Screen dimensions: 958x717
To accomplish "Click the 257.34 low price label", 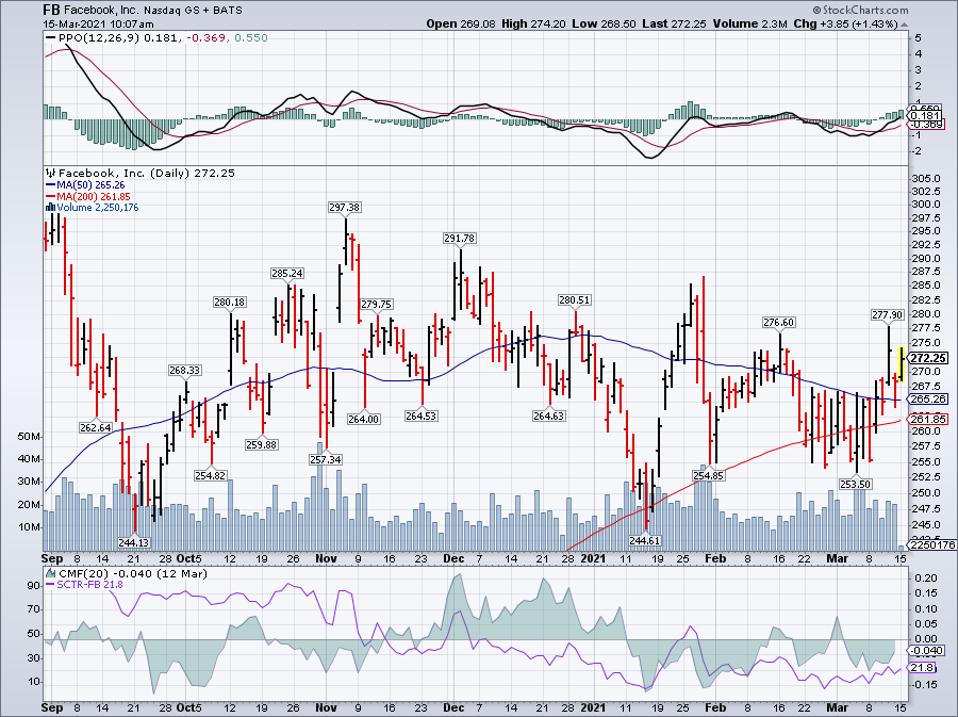I will click(326, 459).
